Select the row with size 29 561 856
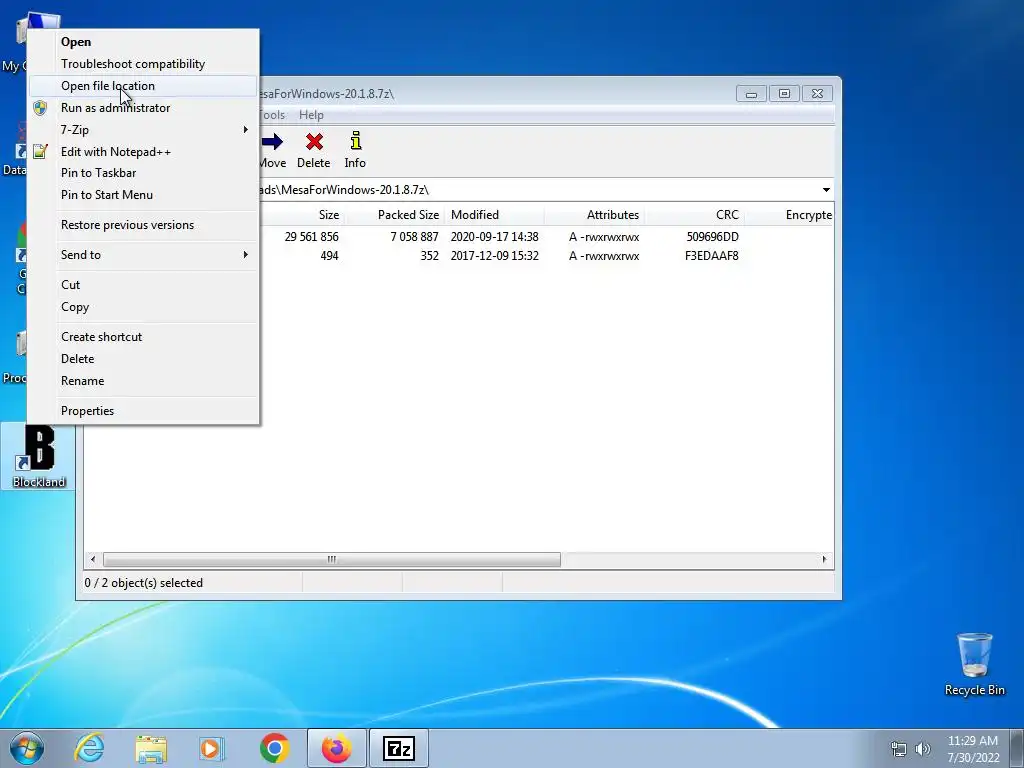 click(547, 237)
